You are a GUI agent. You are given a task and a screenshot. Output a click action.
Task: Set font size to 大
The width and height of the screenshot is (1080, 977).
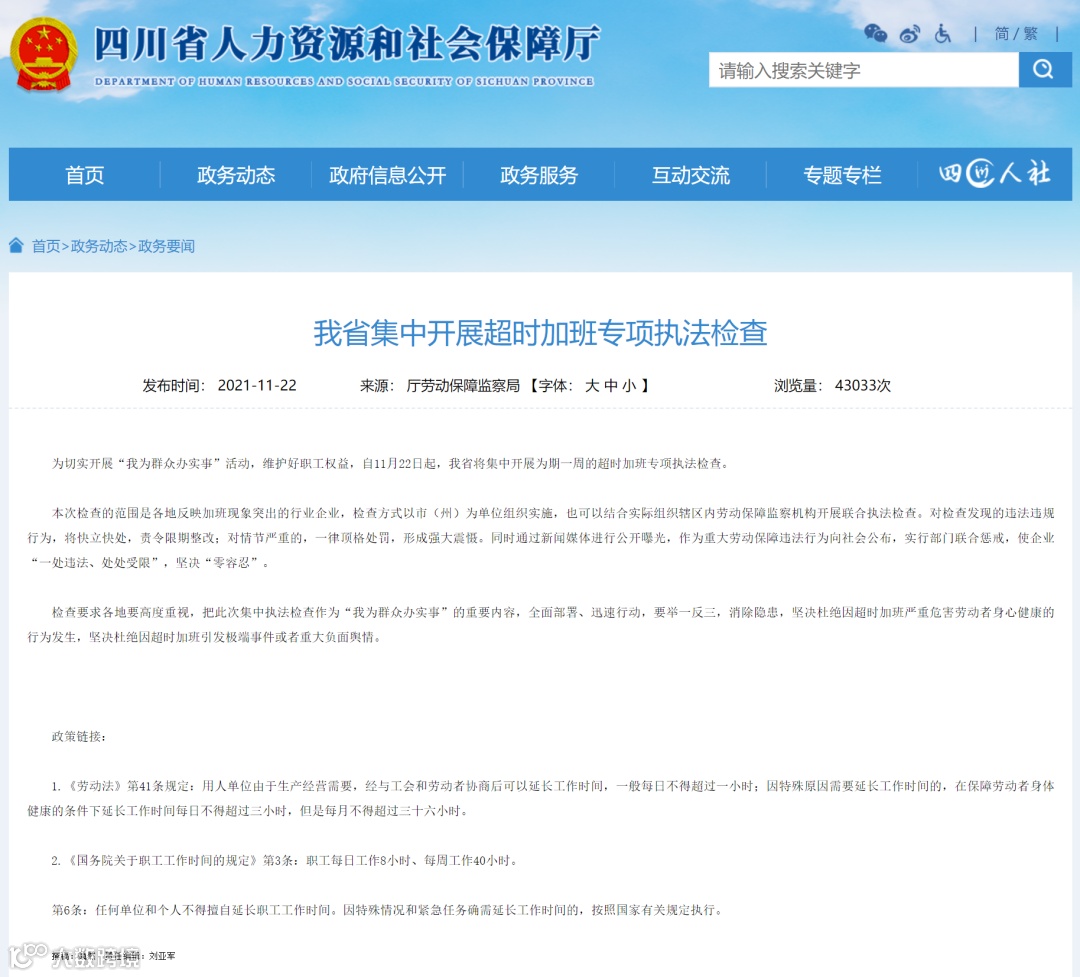(x=592, y=385)
